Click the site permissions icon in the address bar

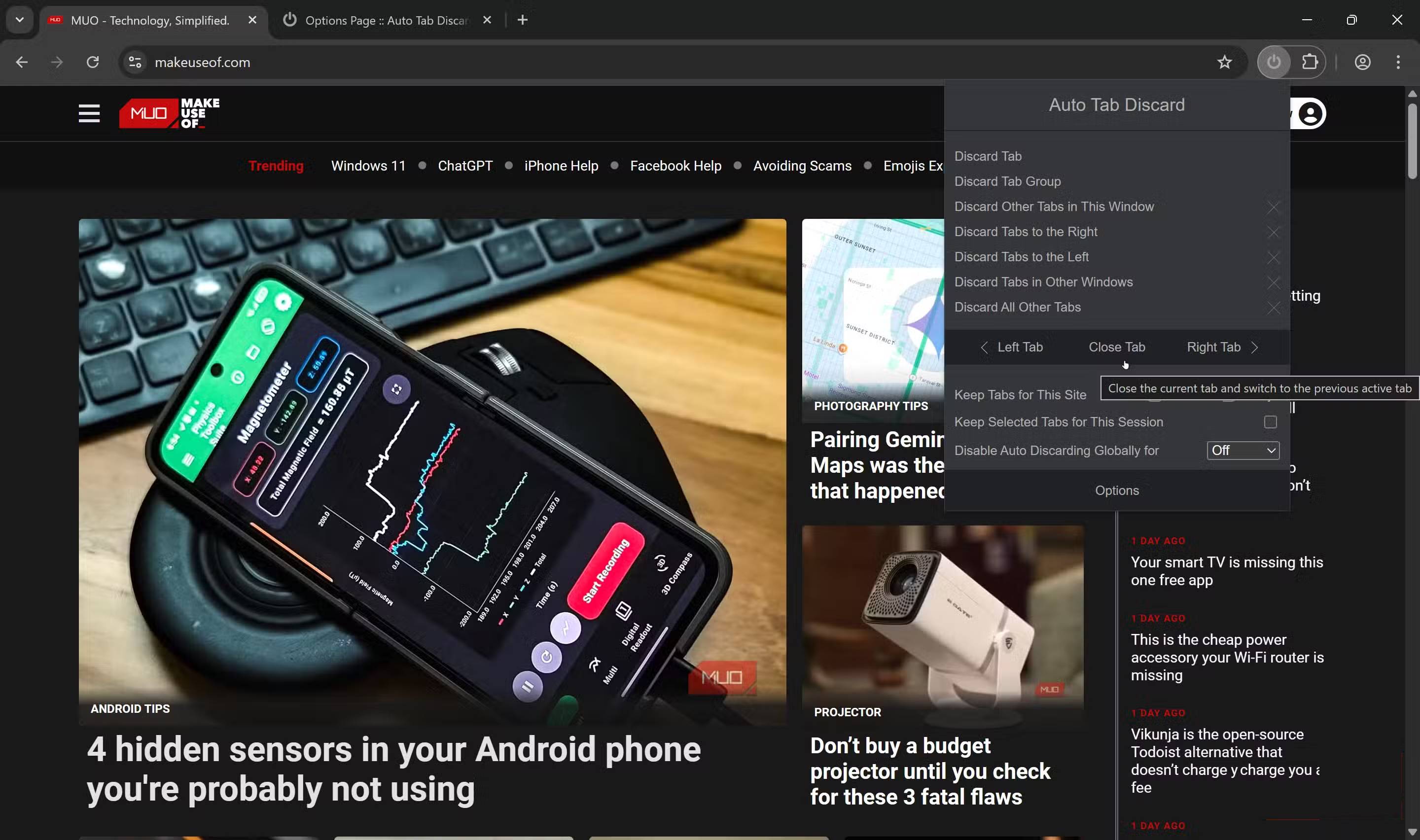pos(135,62)
